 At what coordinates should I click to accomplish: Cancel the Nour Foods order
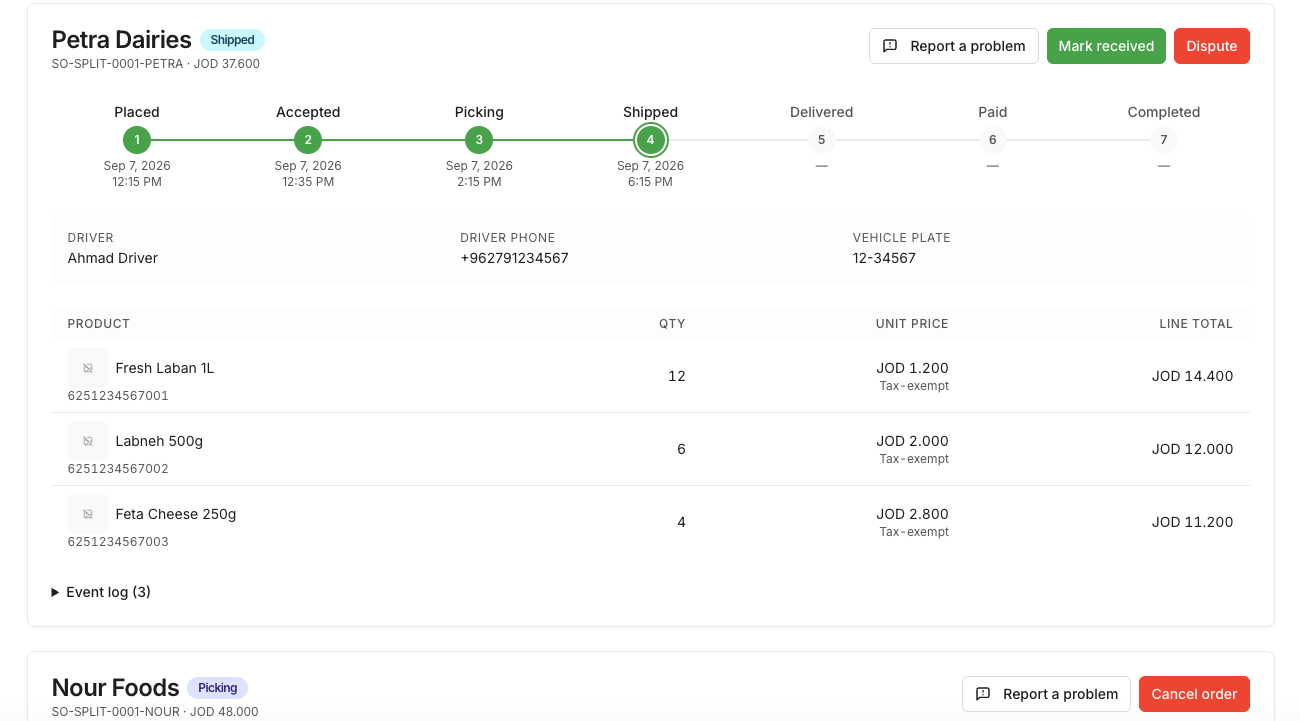coord(1194,694)
